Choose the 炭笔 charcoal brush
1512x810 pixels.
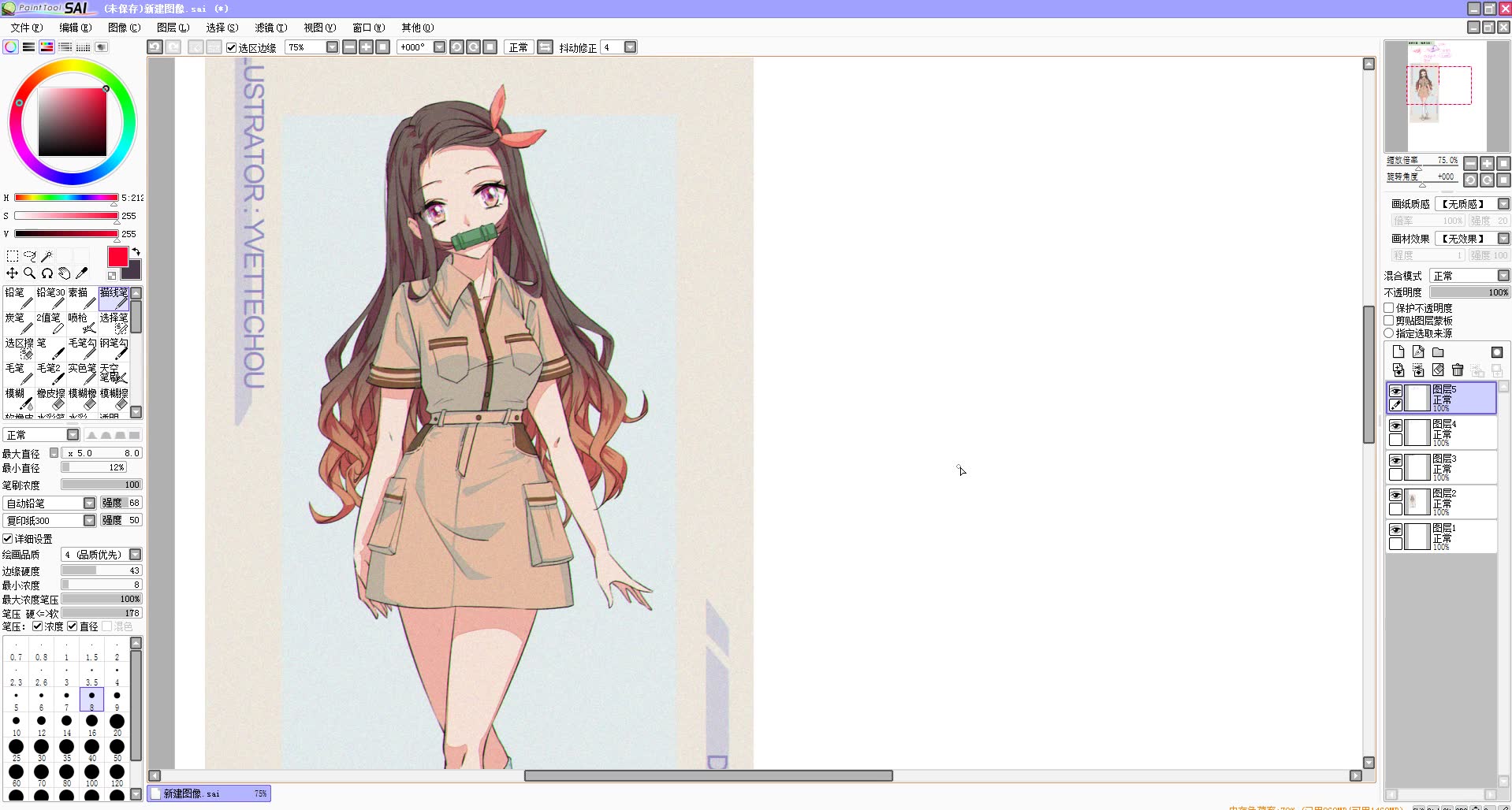click(19, 323)
